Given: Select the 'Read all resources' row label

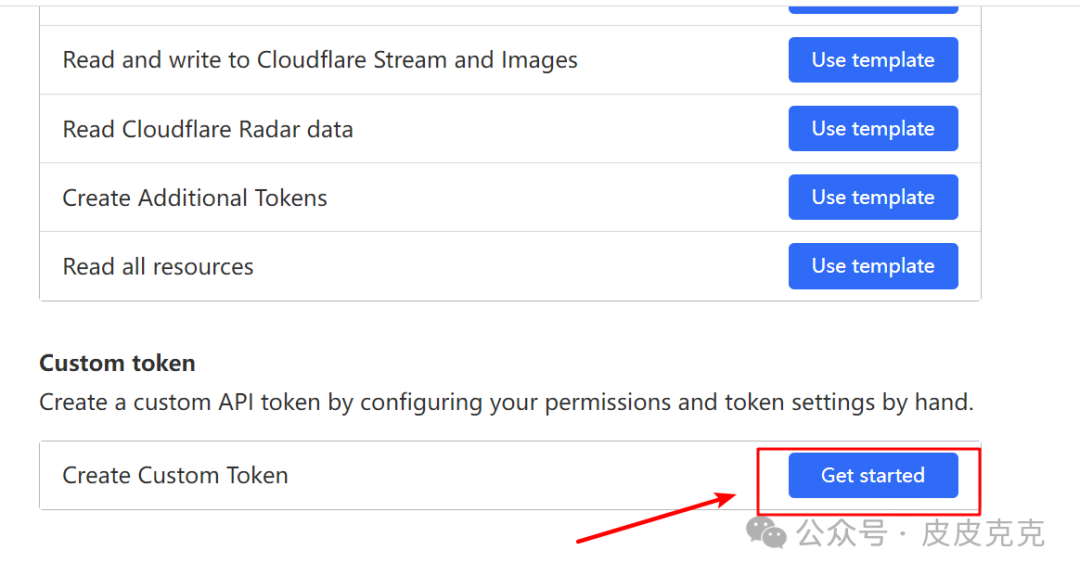Looking at the screenshot, I should (x=158, y=267).
